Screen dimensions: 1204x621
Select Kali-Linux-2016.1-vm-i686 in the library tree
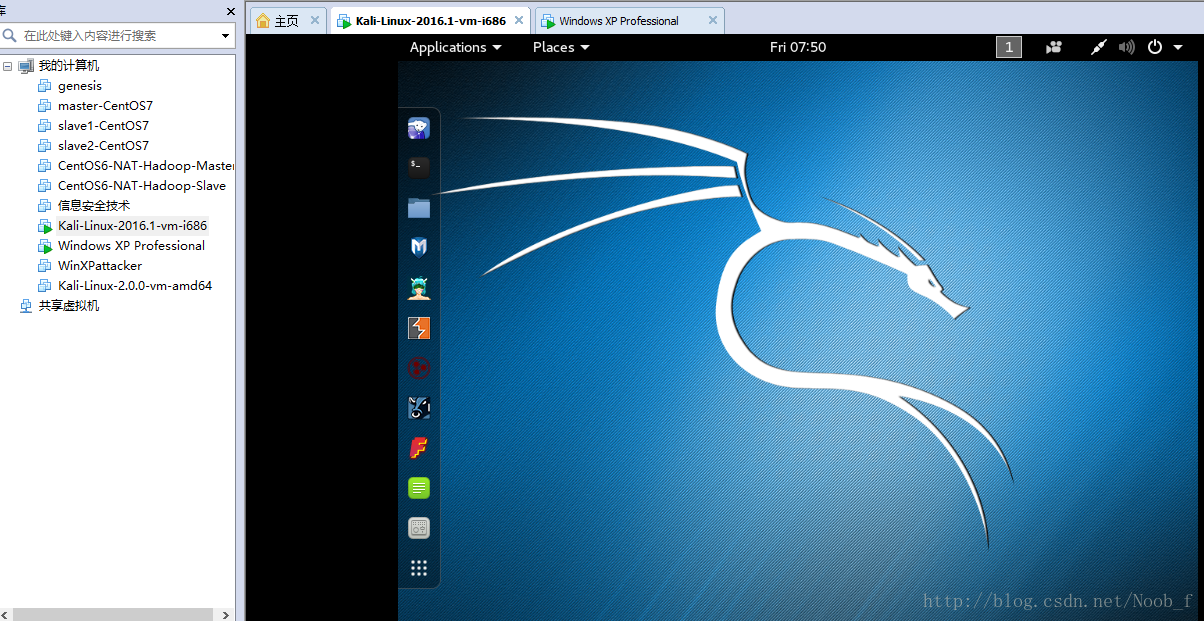coord(132,226)
